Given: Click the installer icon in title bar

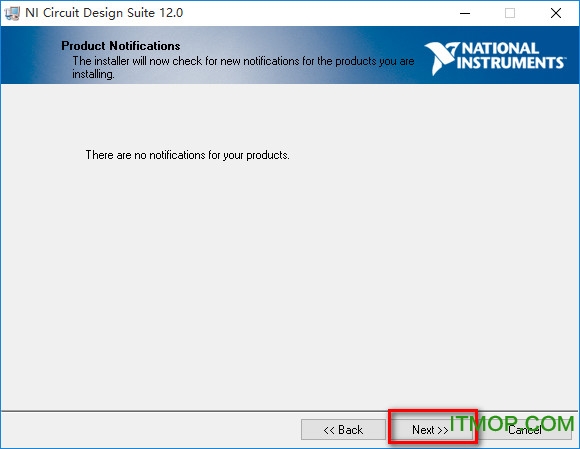Looking at the screenshot, I should [x=12, y=13].
